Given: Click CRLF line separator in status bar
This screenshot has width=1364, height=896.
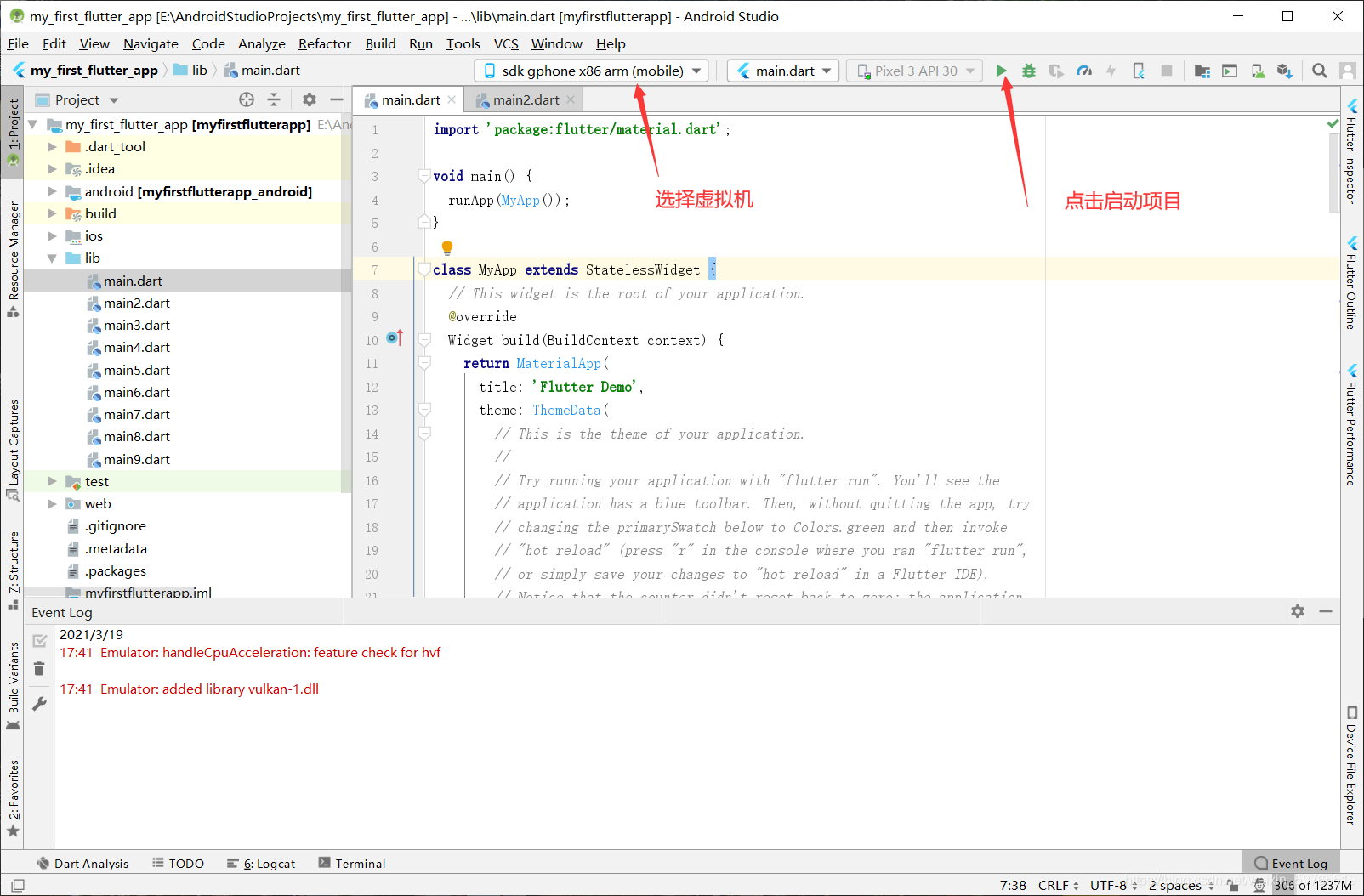Looking at the screenshot, I should pyautogui.click(x=1058, y=885).
